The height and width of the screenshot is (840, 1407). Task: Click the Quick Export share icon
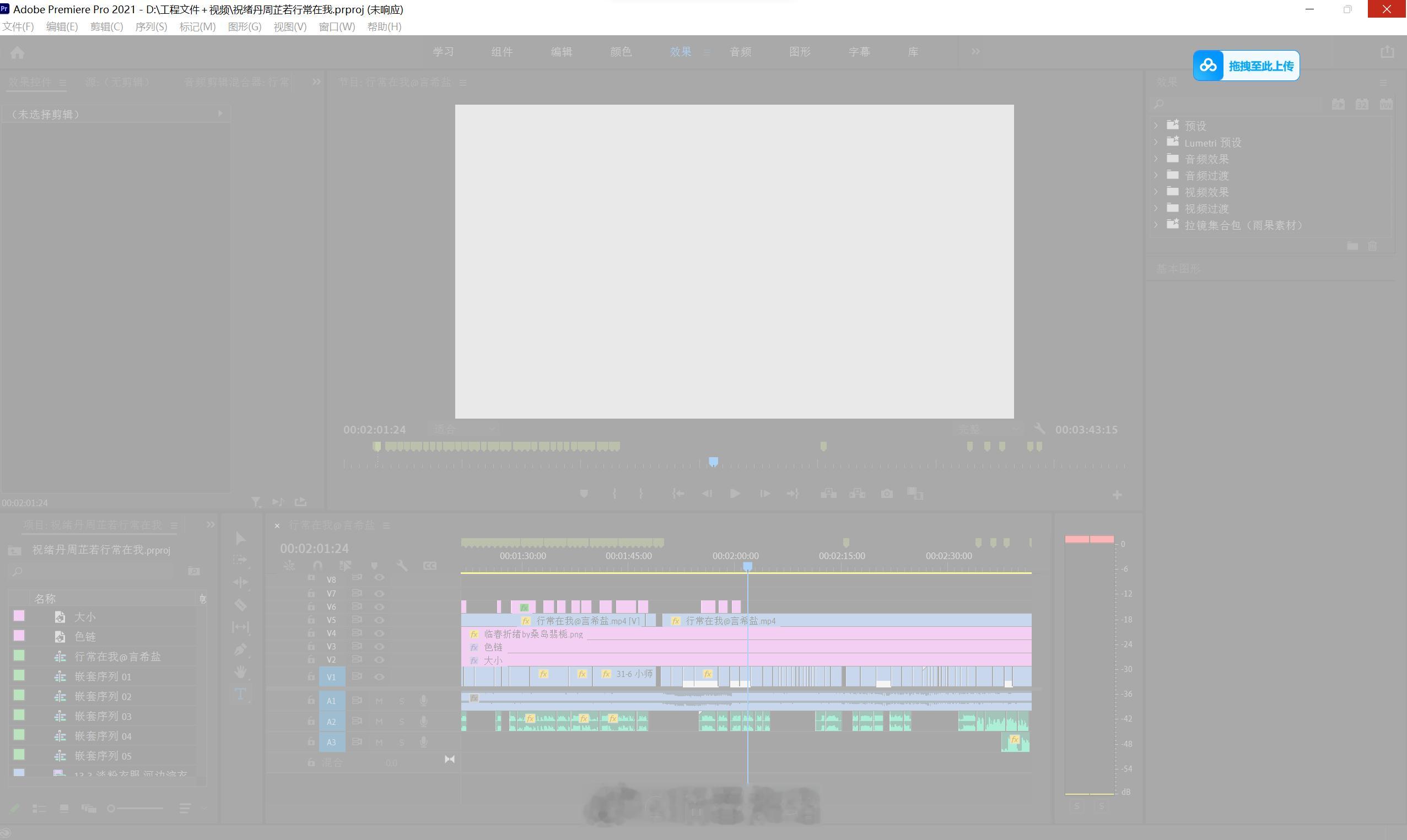coord(1387,52)
